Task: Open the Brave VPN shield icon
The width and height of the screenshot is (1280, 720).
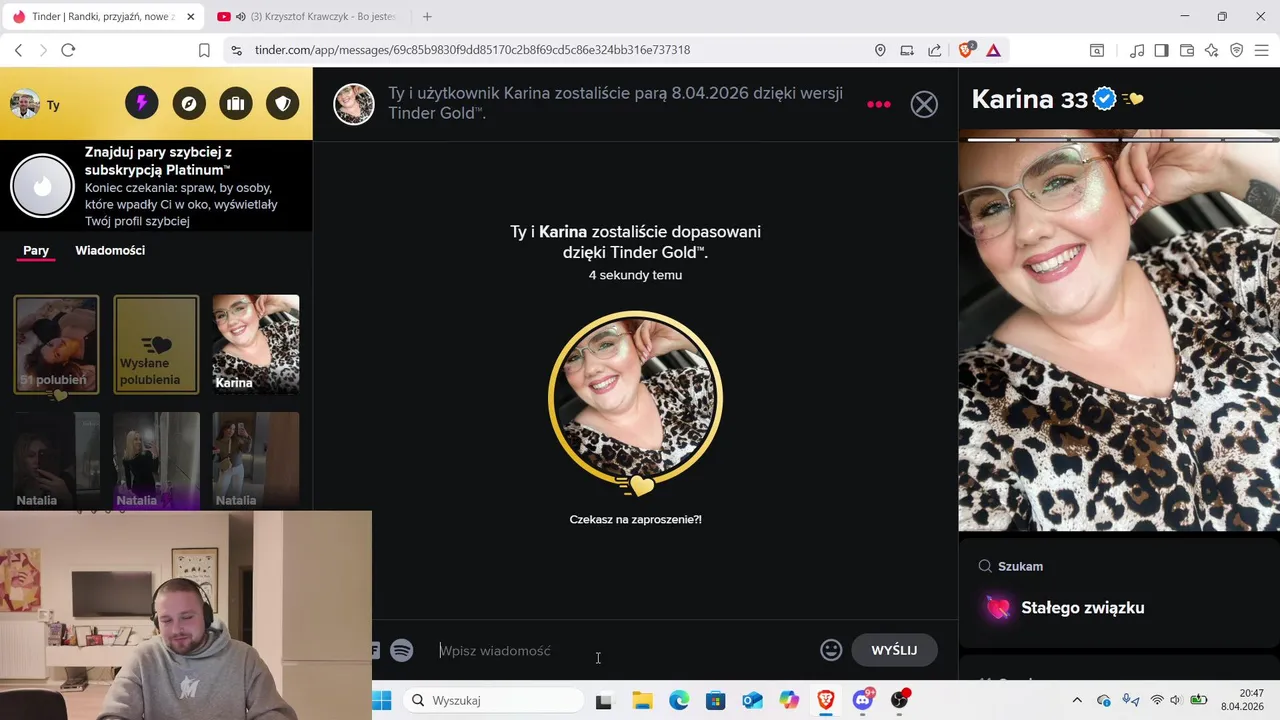Action: [1237, 50]
